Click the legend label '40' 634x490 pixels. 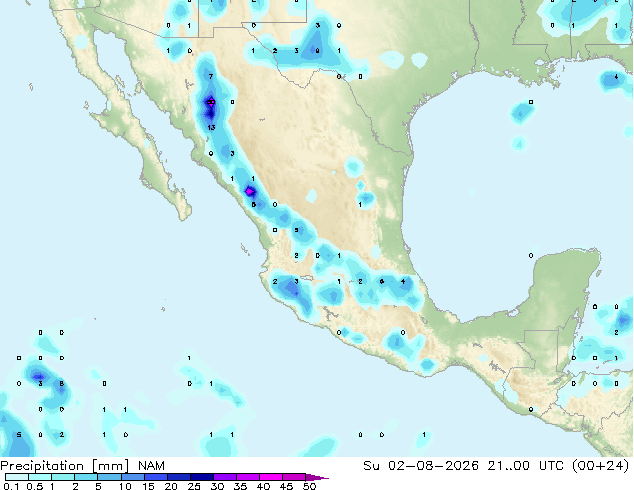click(x=264, y=486)
